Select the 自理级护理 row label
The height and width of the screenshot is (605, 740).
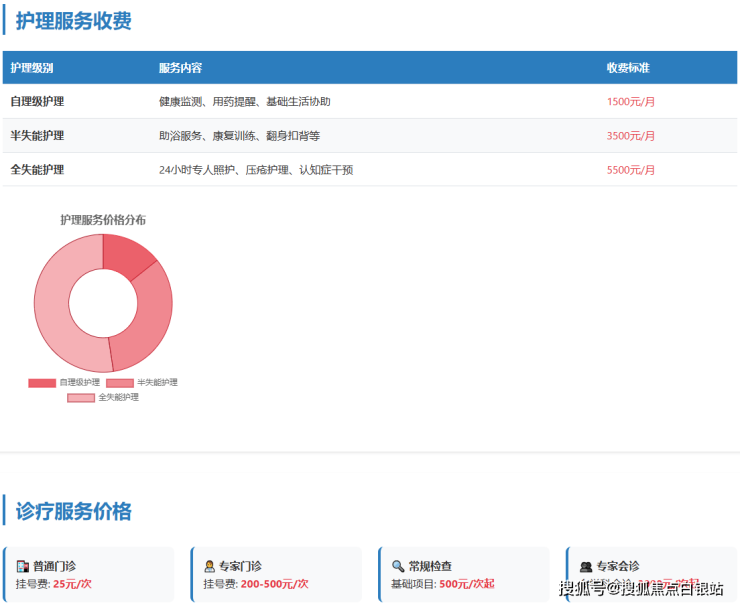click(37, 102)
